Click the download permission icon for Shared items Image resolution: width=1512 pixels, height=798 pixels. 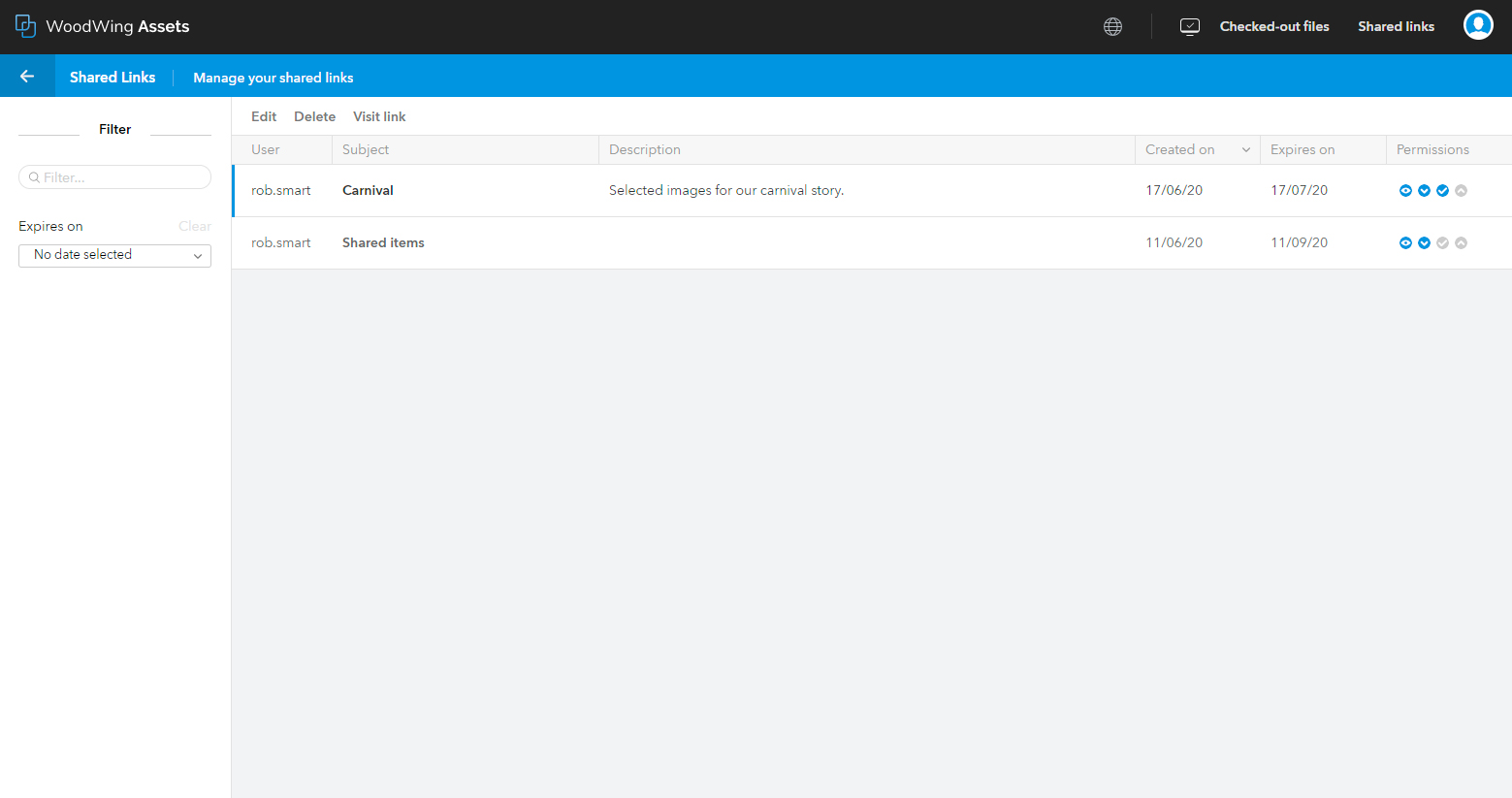coord(1424,242)
